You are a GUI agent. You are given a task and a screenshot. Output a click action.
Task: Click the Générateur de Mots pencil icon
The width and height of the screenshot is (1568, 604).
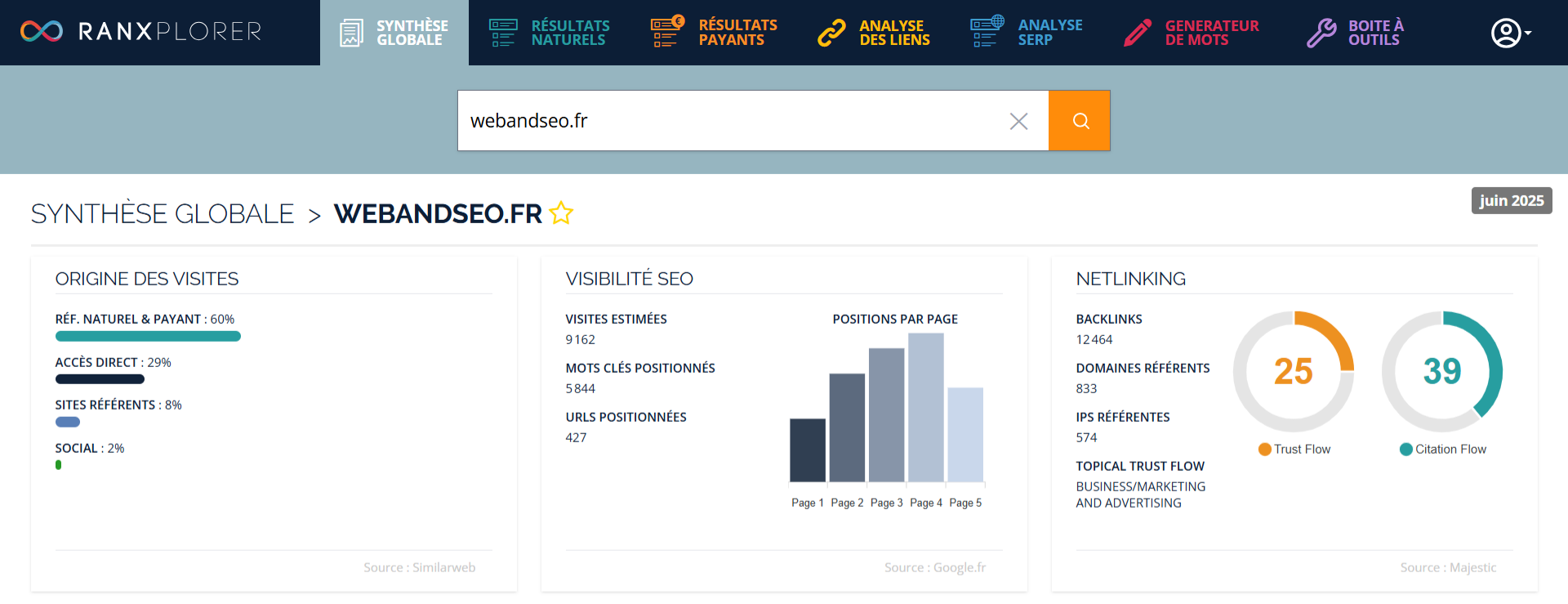pyautogui.click(x=1138, y=33)
